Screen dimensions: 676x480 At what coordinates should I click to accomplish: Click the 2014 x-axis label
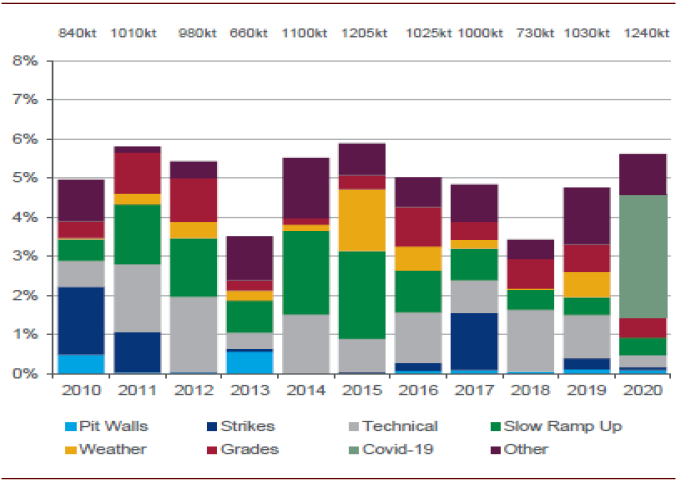pyautogui.click(x=306, y=390)
